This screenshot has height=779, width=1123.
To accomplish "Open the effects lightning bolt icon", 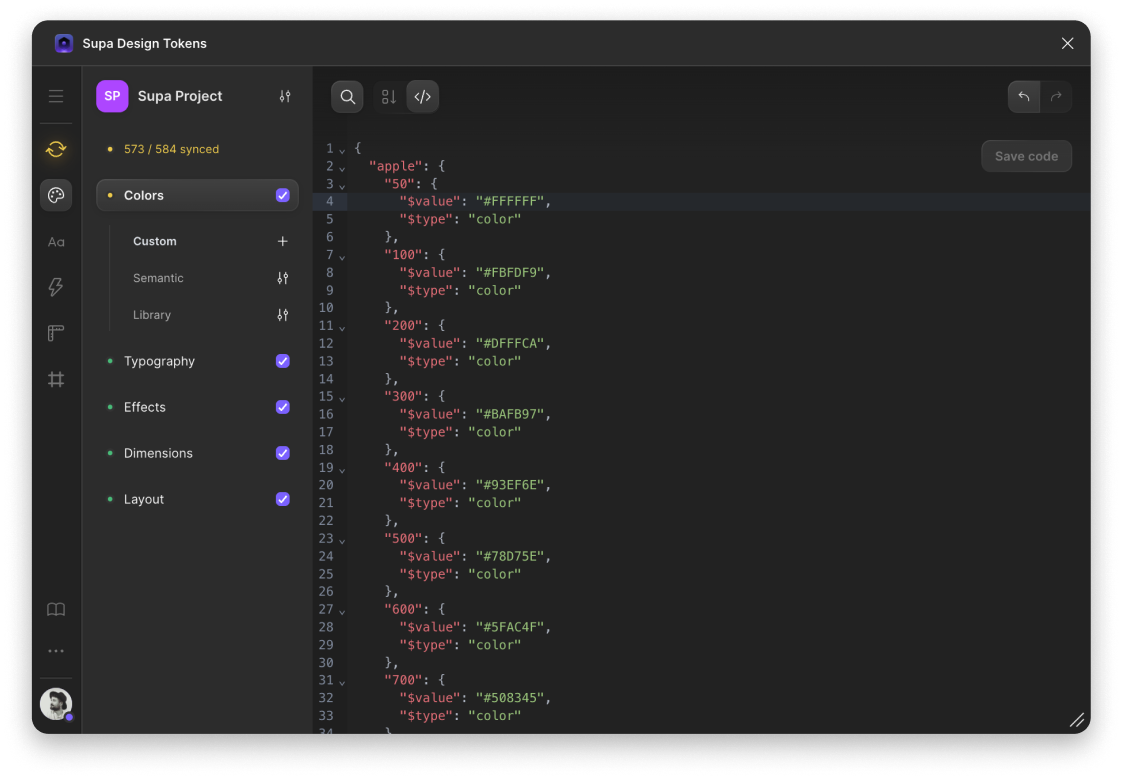I will point(56,287).
